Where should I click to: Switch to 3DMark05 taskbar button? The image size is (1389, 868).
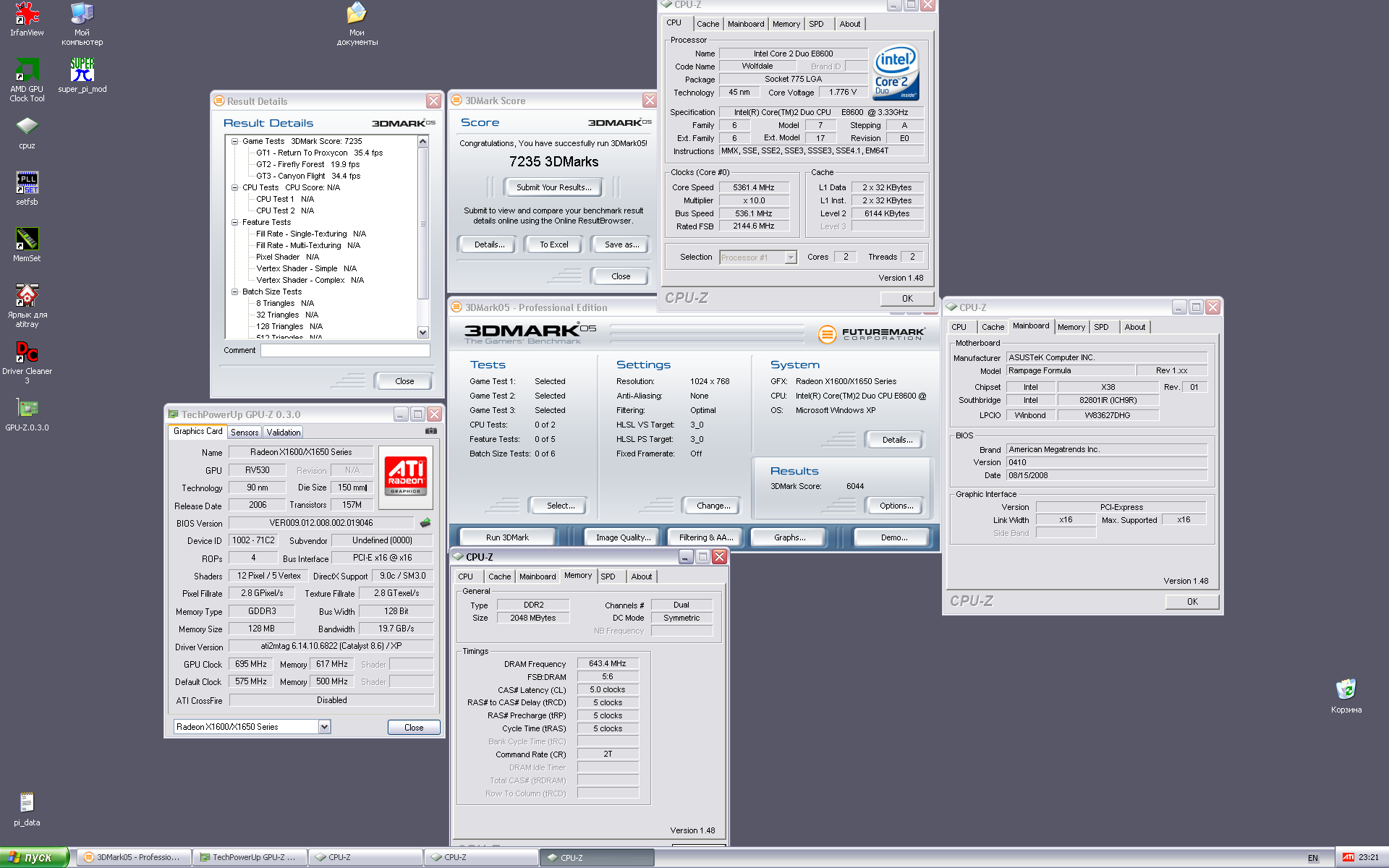tap(133, 857)
